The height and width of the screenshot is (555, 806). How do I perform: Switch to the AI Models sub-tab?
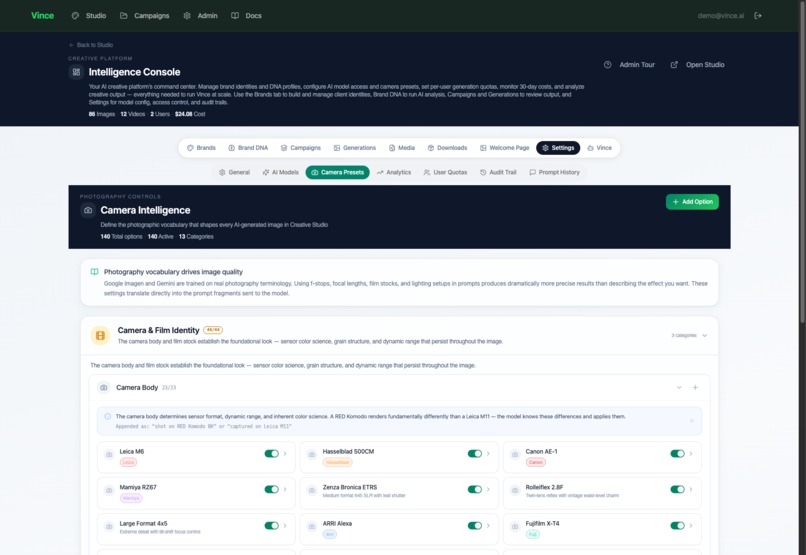(x=281, y=172)
